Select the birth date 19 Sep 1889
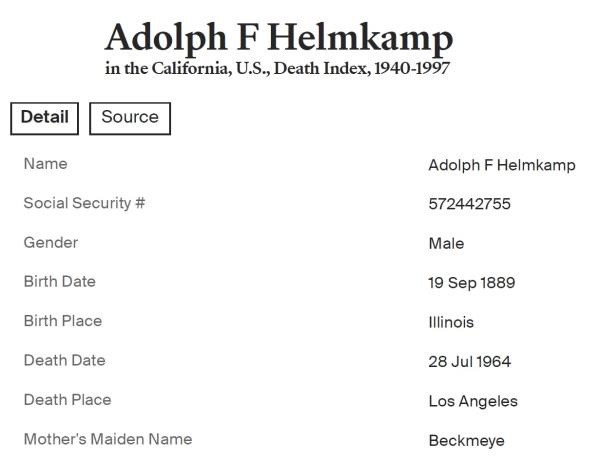 click(x=471, y=283)
